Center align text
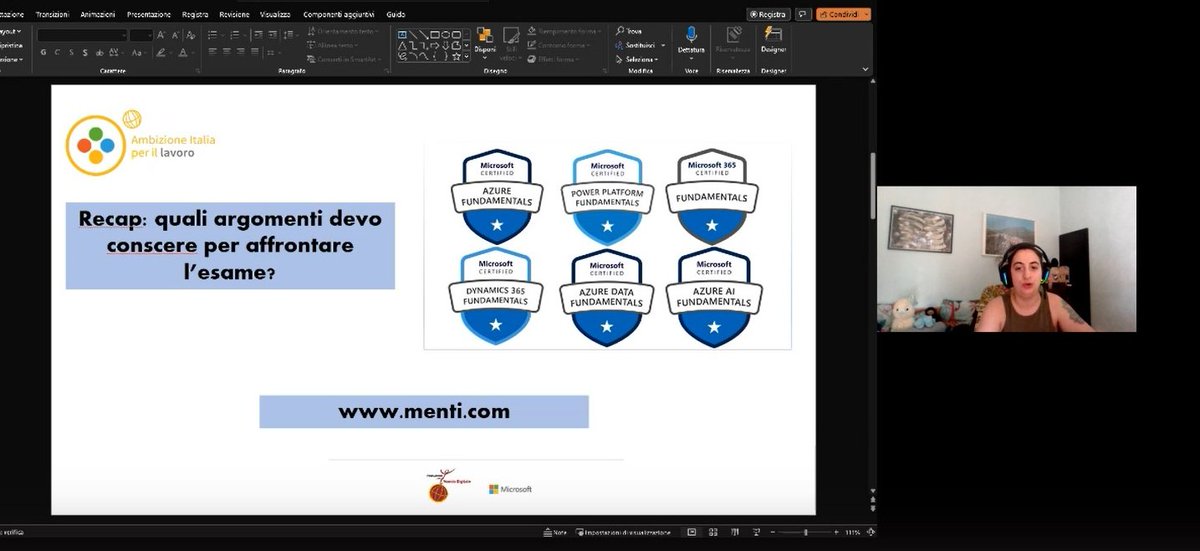Screen dimensions: 1200x551 point(227,52)
